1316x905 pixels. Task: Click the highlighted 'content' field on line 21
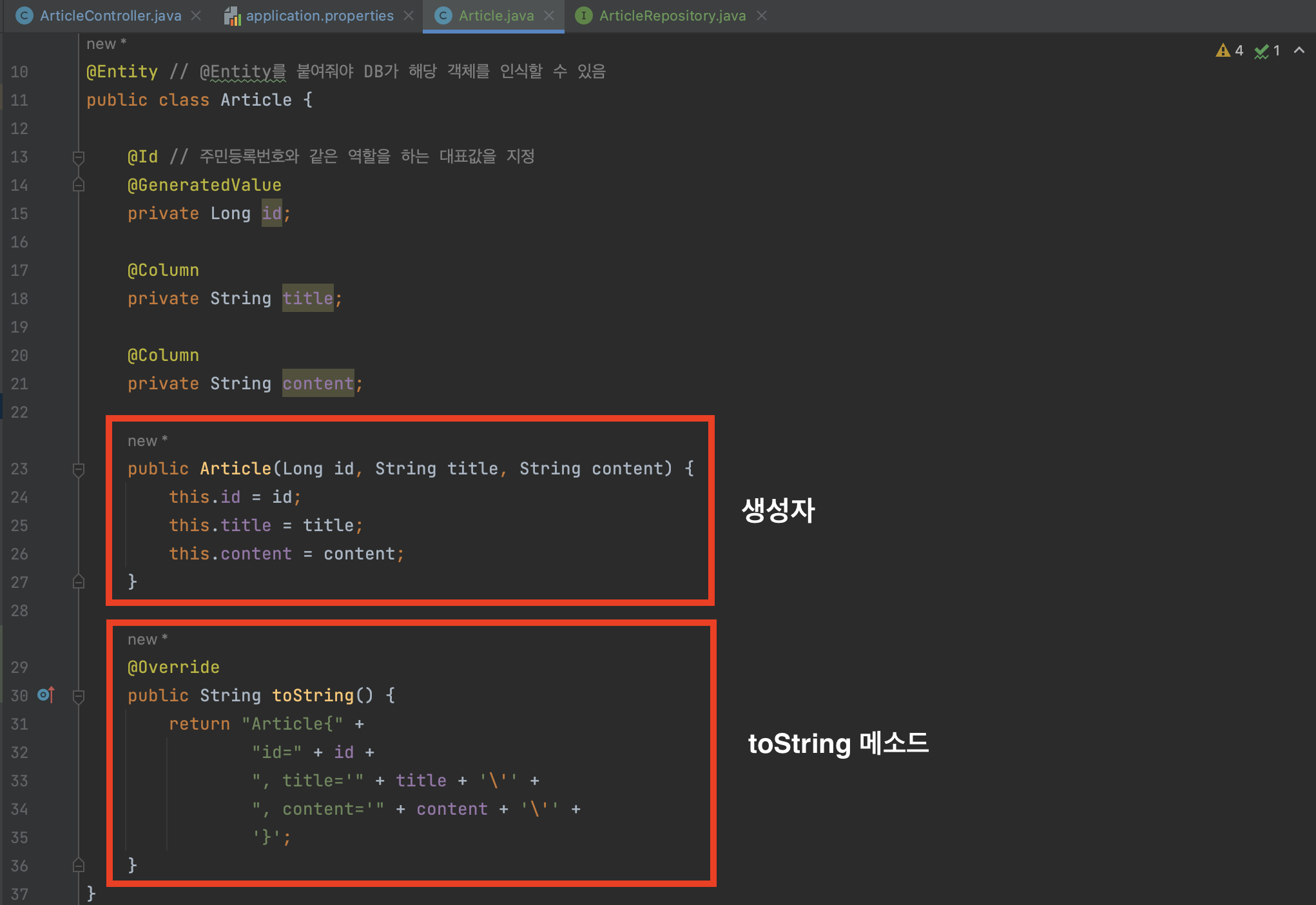pyautogui.click(x=318, y=384)
